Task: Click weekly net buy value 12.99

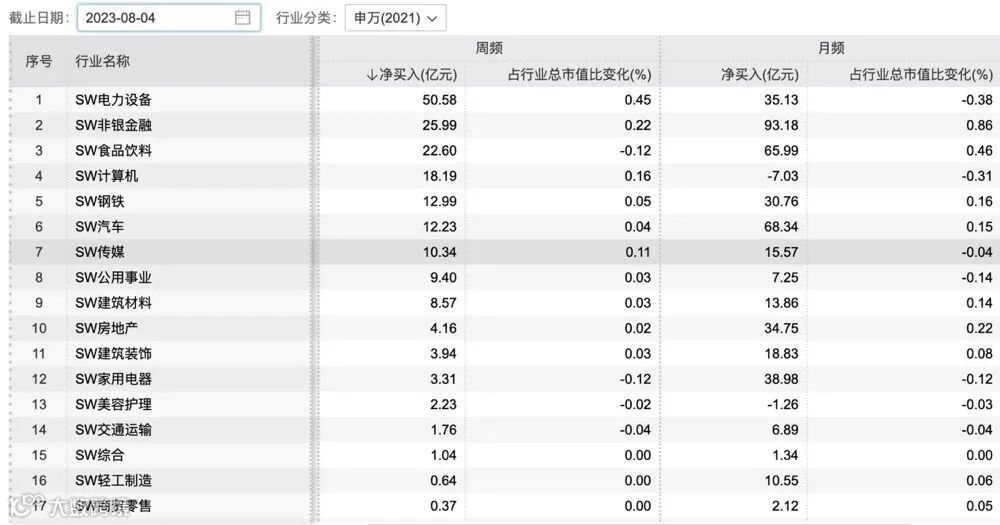Action: tap(439, 202)
